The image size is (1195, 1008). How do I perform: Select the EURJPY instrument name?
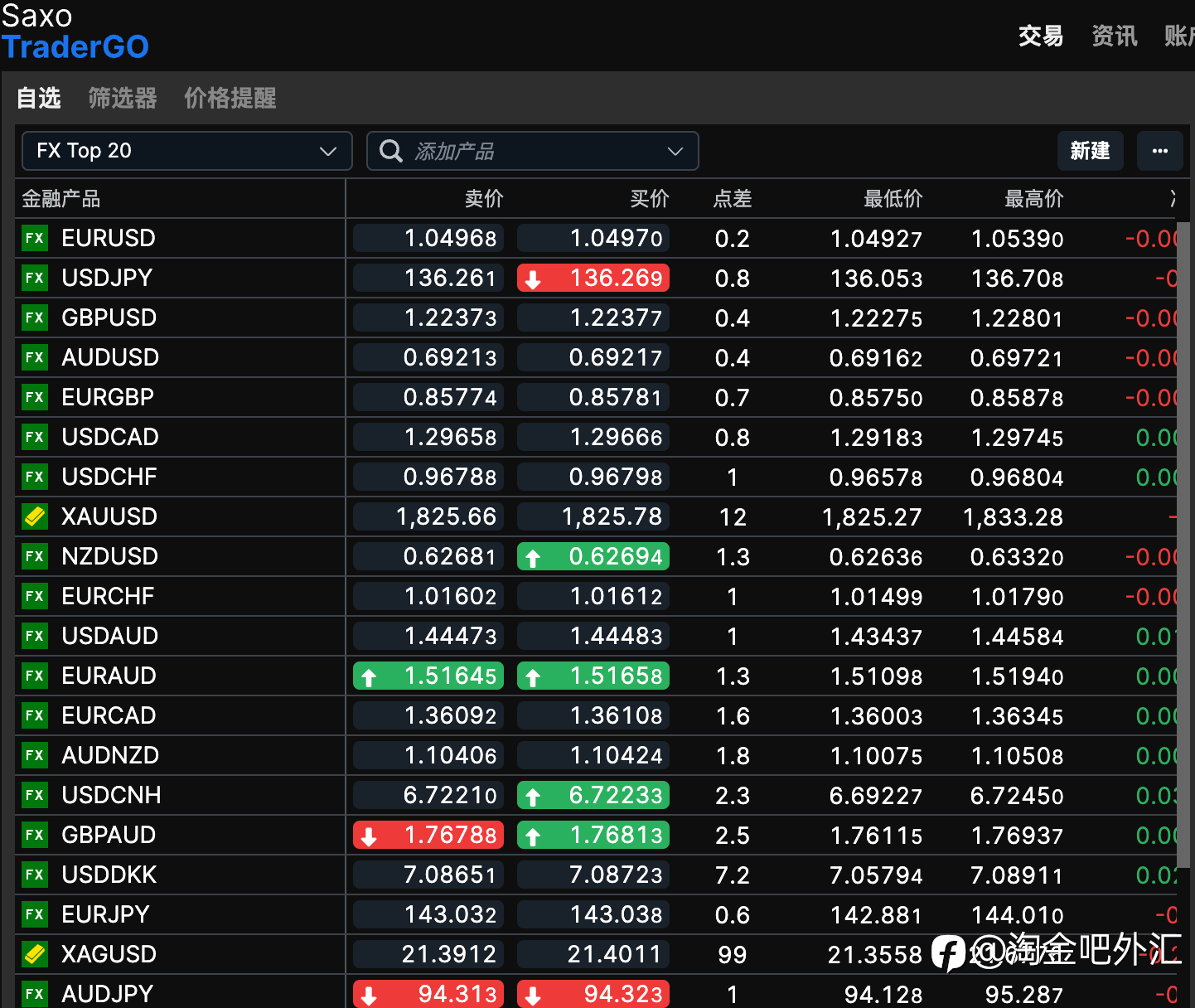coord(106,914)
